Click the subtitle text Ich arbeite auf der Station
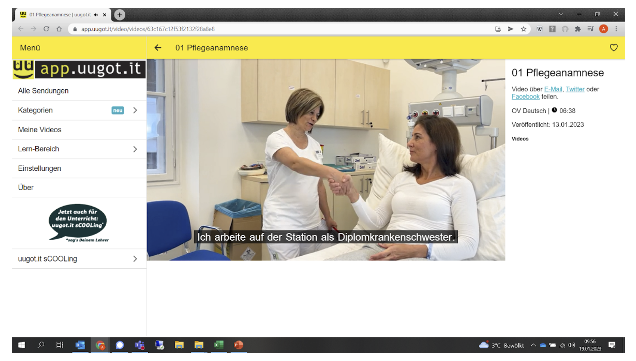636x361 pixels. (326, 237)
